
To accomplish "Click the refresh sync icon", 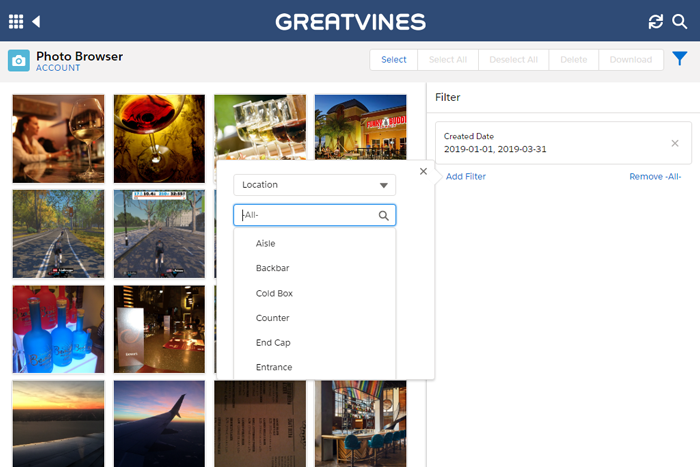I will tap(656, 21).
